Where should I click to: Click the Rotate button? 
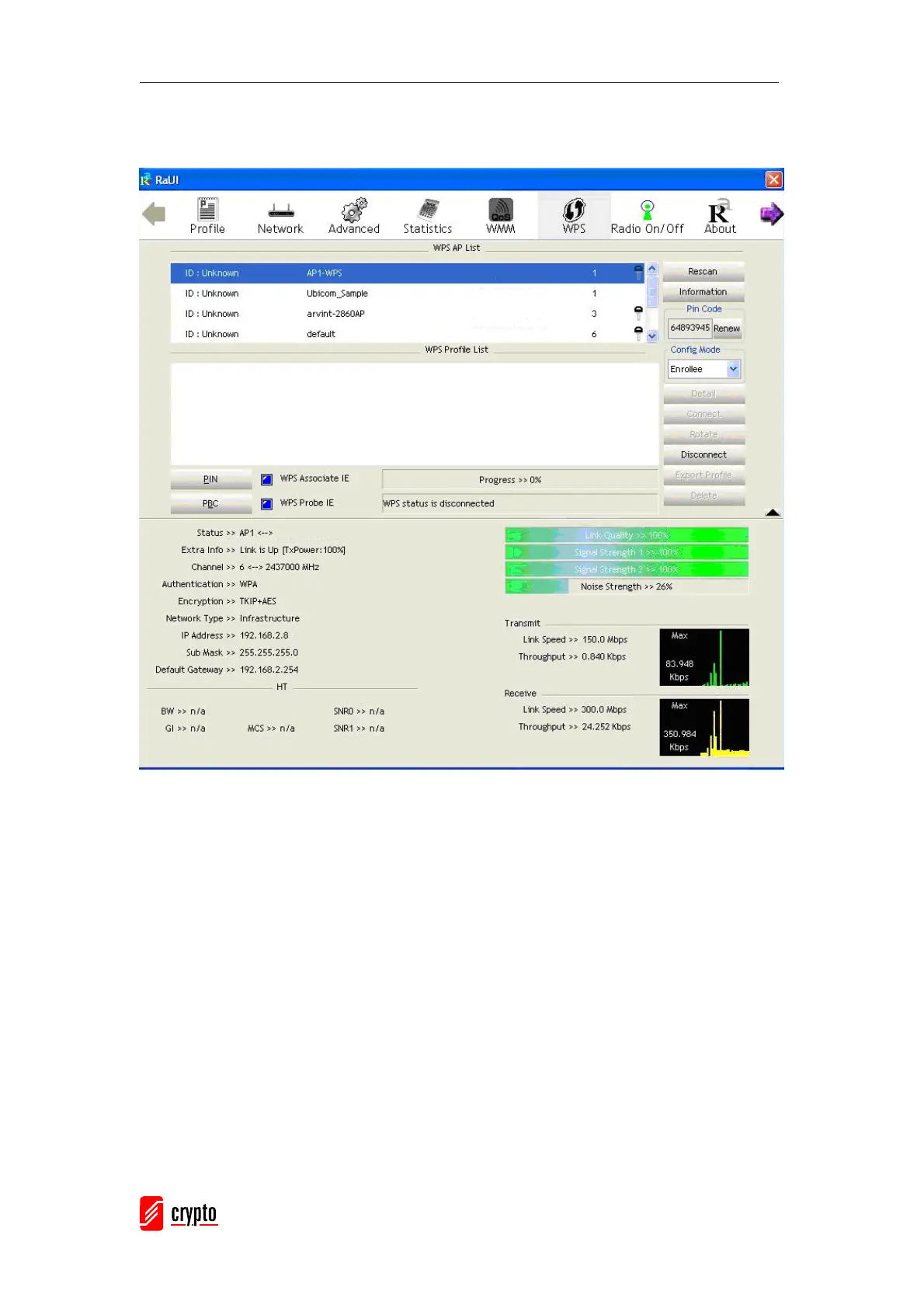(x=703, y=434)
